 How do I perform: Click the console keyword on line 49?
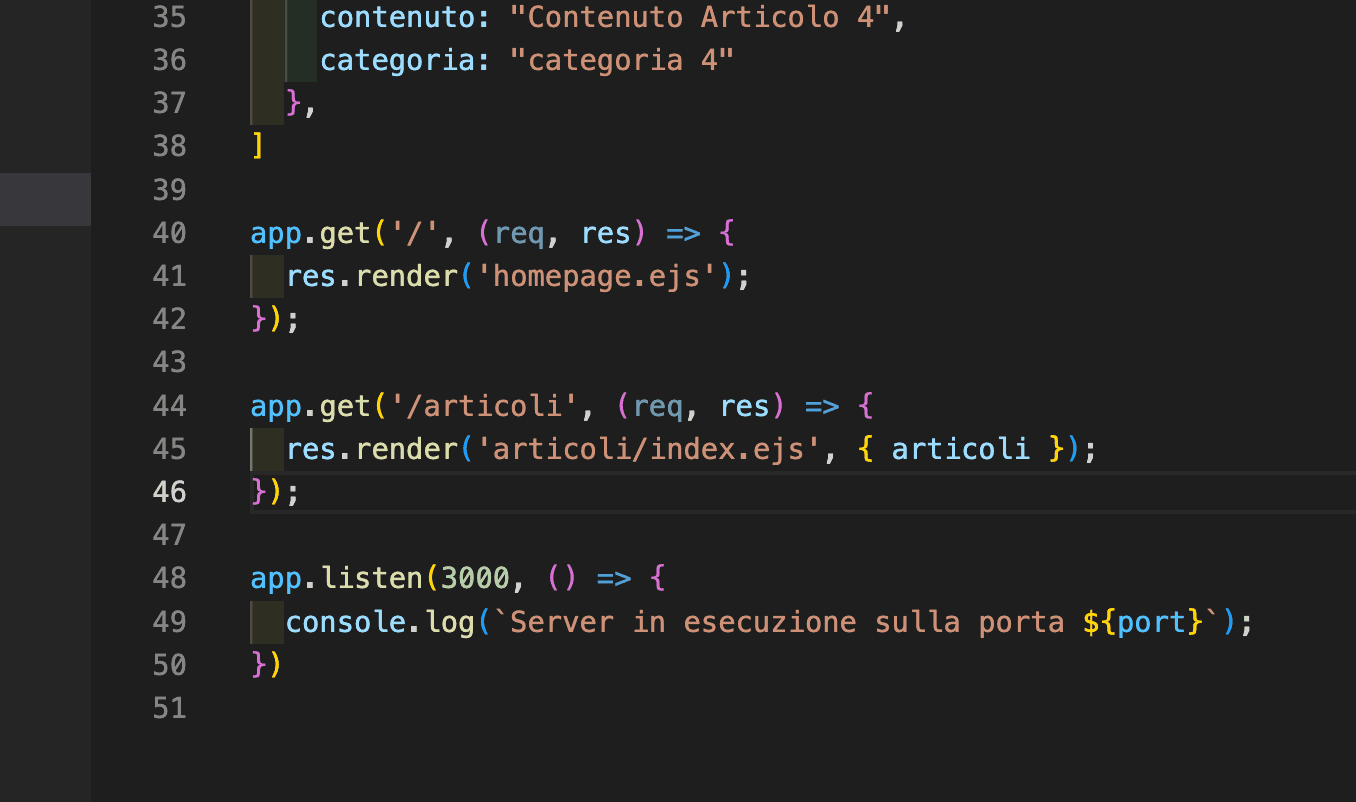point(345,622)
